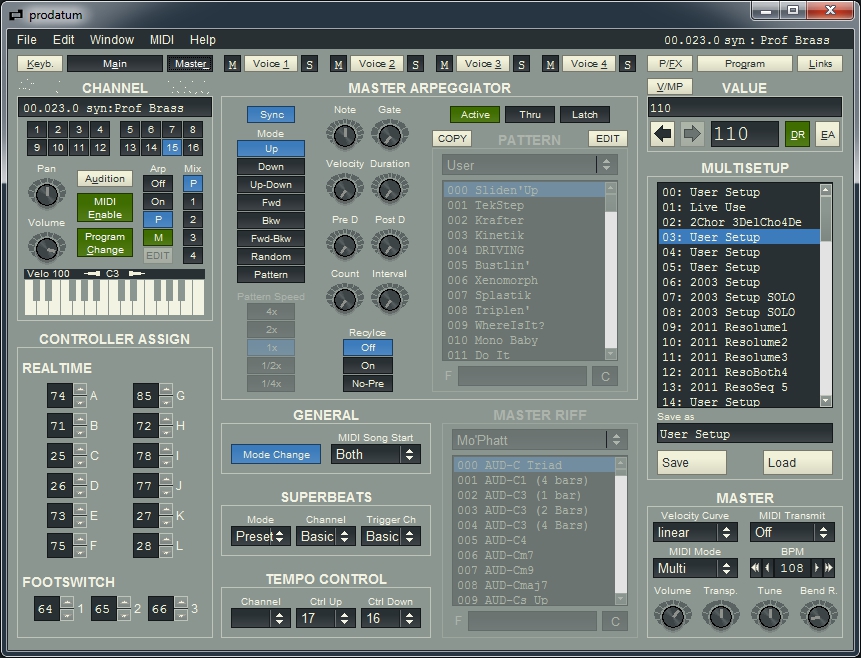Toggle the DR value mode button
This screenshot has width=861, height=658.
pyautogui.click(x=797, y=135)
